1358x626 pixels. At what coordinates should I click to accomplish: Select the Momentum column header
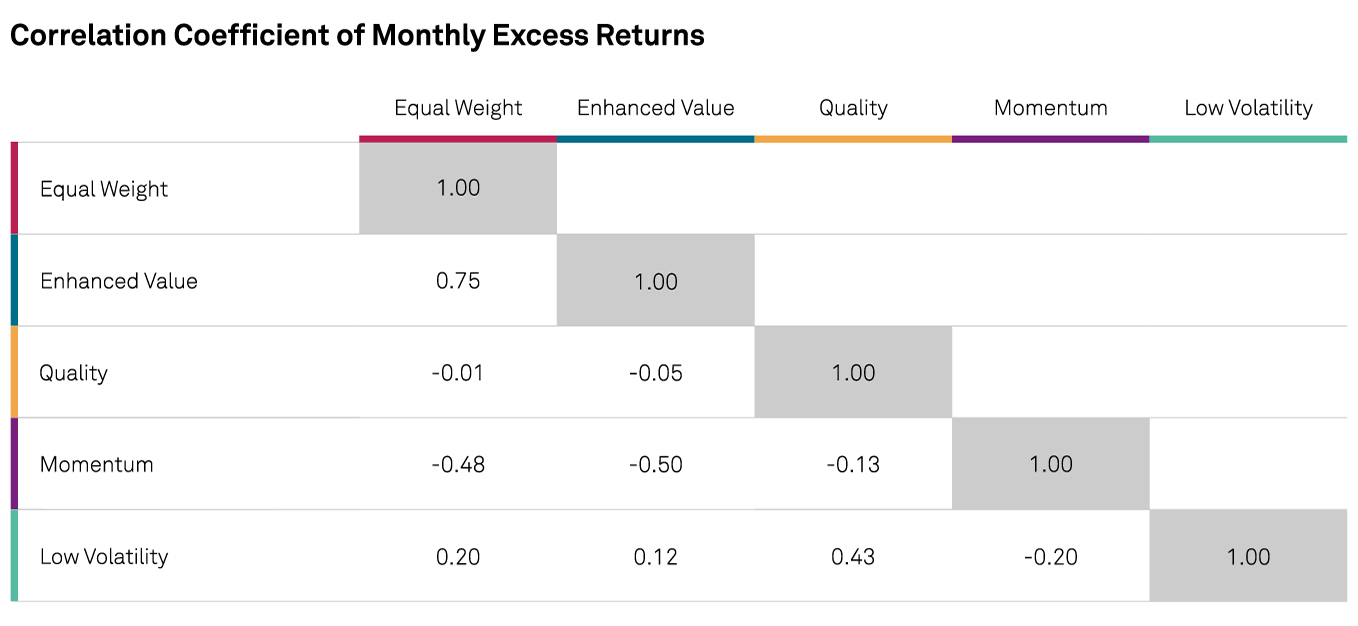point(1050,108)
